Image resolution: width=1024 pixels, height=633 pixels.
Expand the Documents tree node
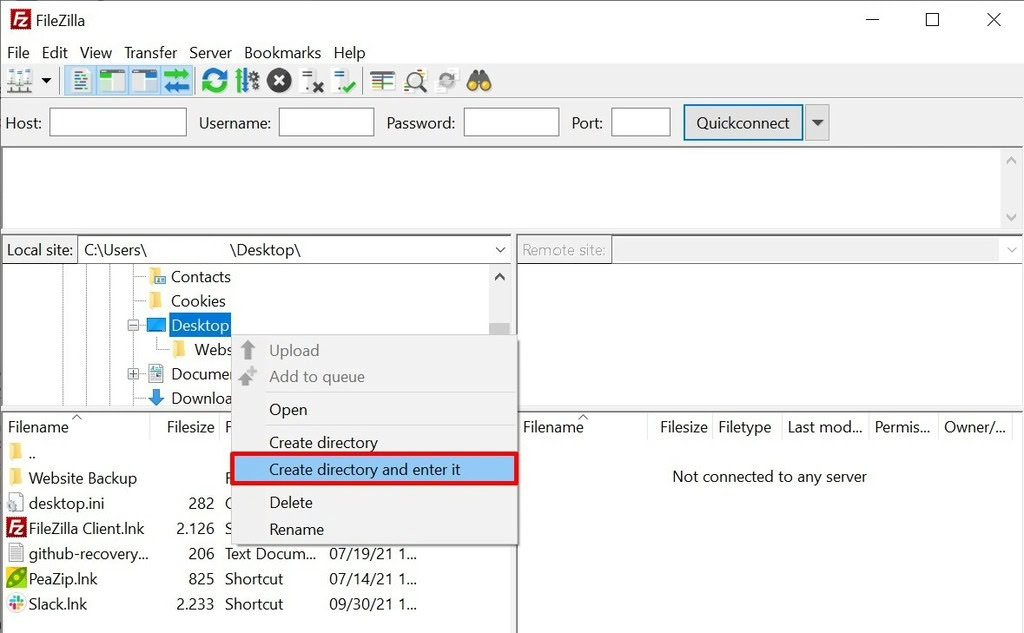point(134,373)
